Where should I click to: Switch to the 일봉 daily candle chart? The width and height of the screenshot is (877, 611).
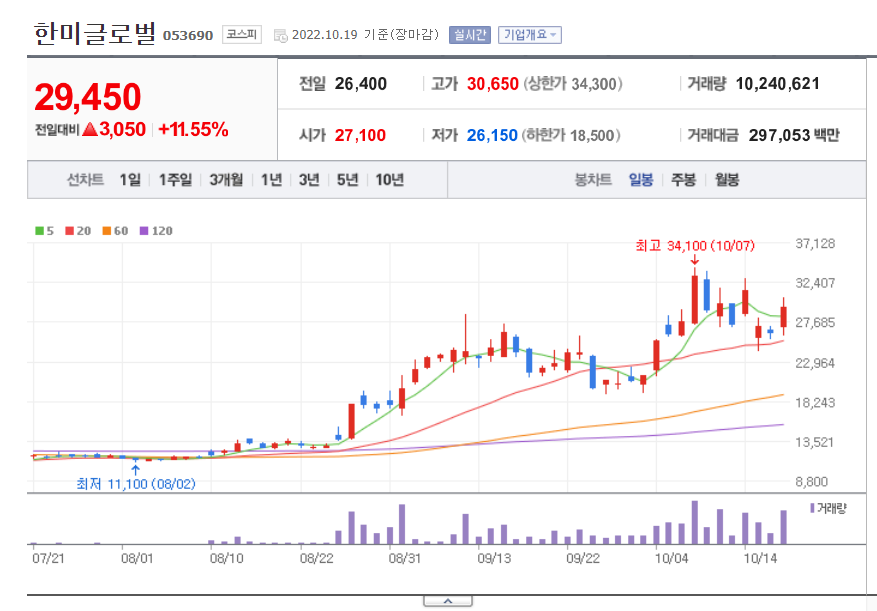[x=641, y=180]
